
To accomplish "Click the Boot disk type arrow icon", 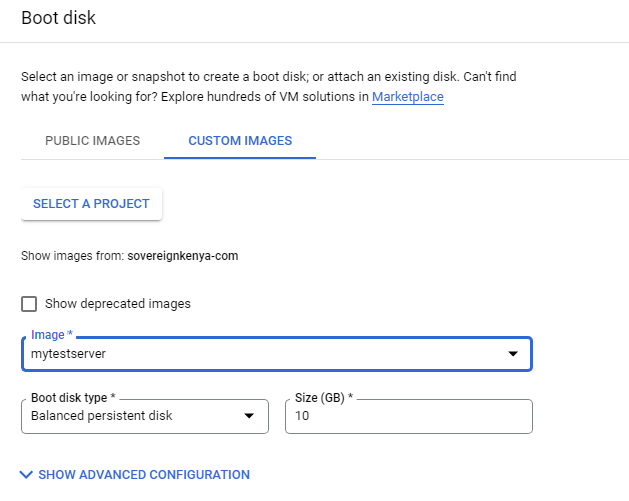I will (x=249, y=416).
